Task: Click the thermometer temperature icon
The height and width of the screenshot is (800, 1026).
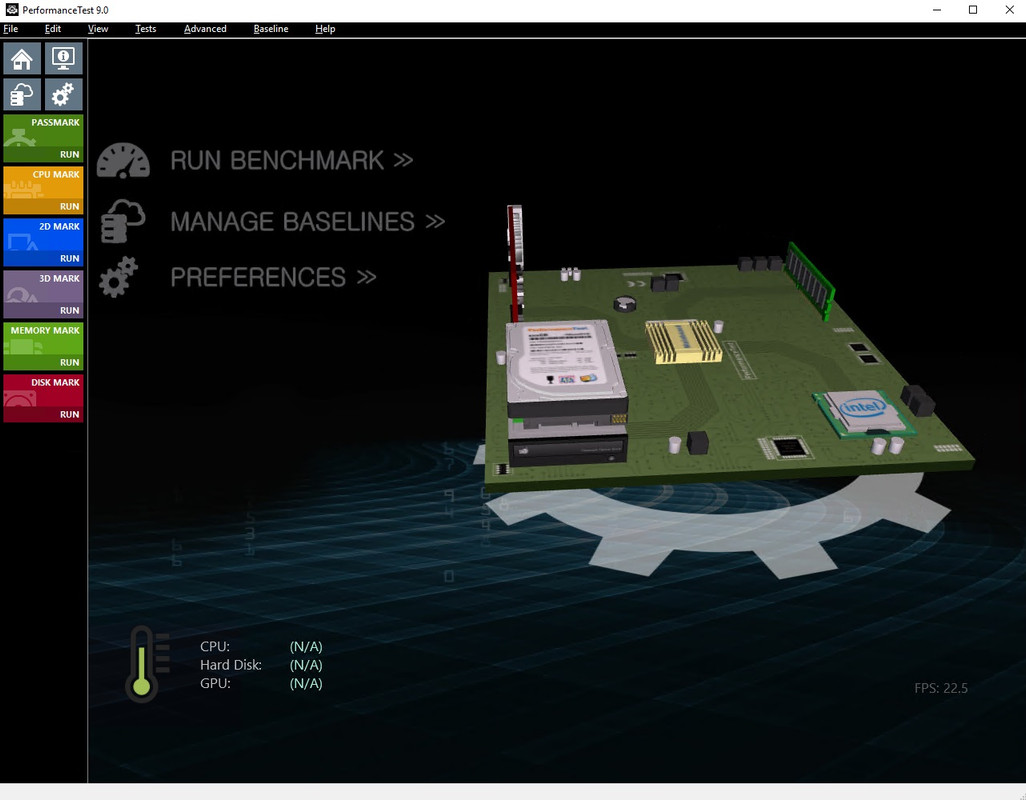Action: [x=147, y=664]
